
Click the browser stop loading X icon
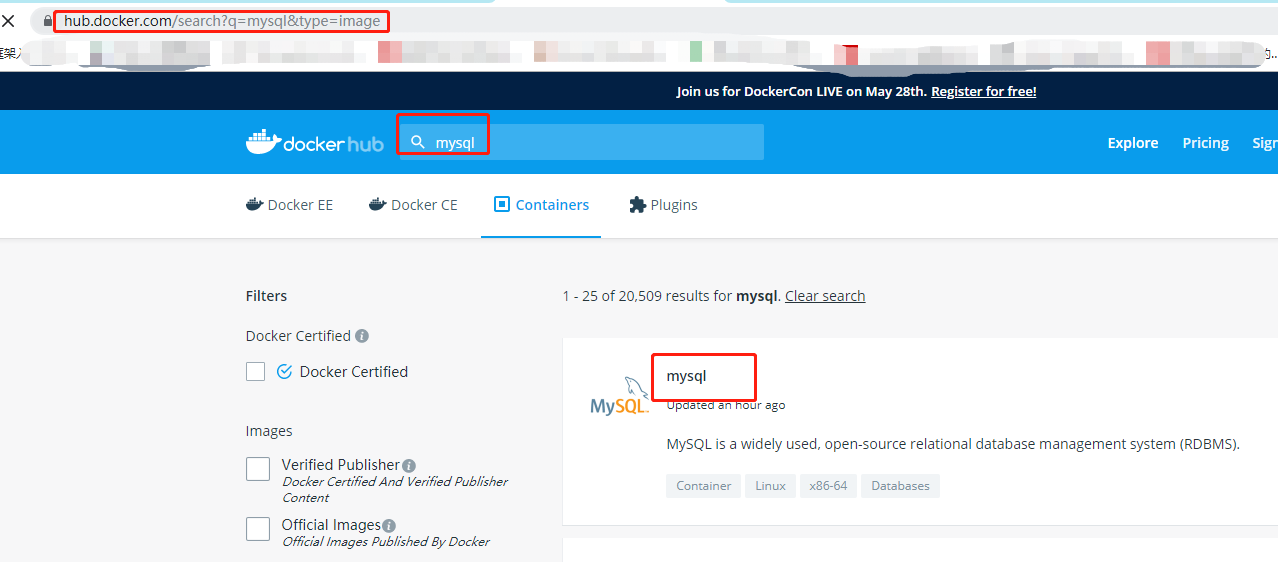coord(8,20)
